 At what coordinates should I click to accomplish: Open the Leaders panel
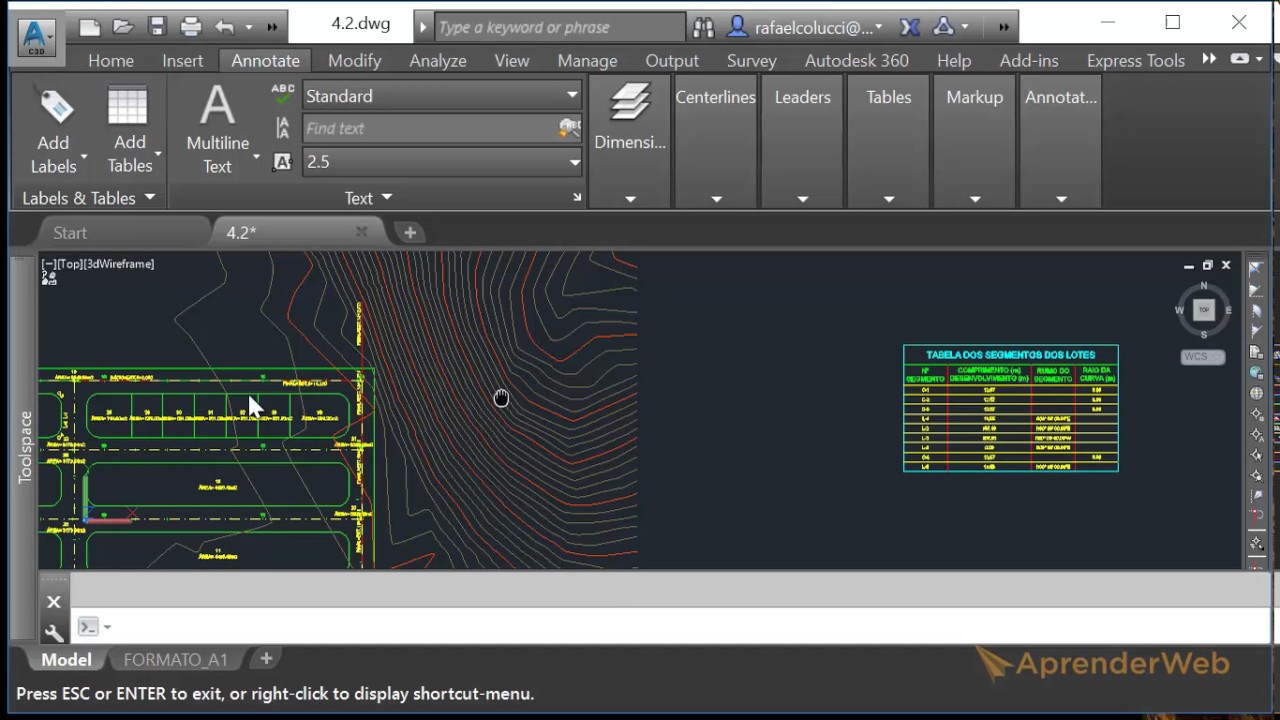(803, 142)
